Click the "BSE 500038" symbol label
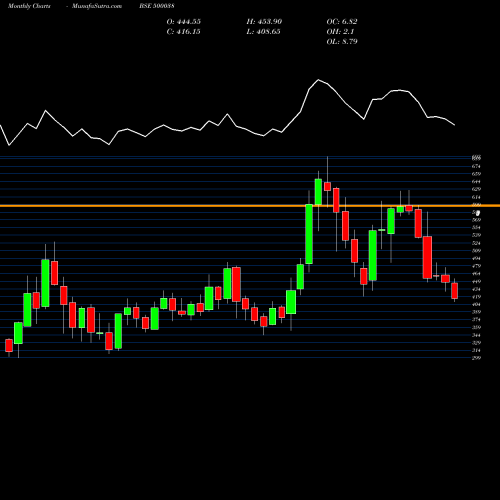 point(157,6)
